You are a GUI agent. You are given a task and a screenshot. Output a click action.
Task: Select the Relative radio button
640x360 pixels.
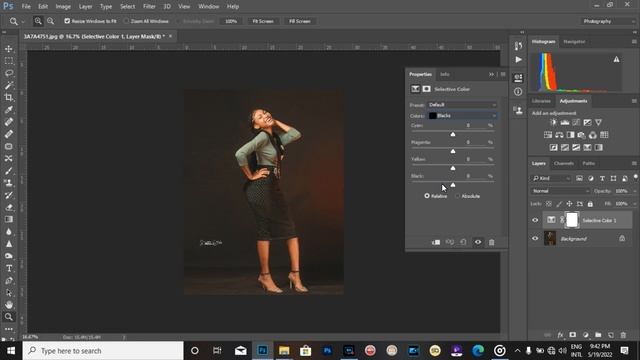[x=427, y=196]
